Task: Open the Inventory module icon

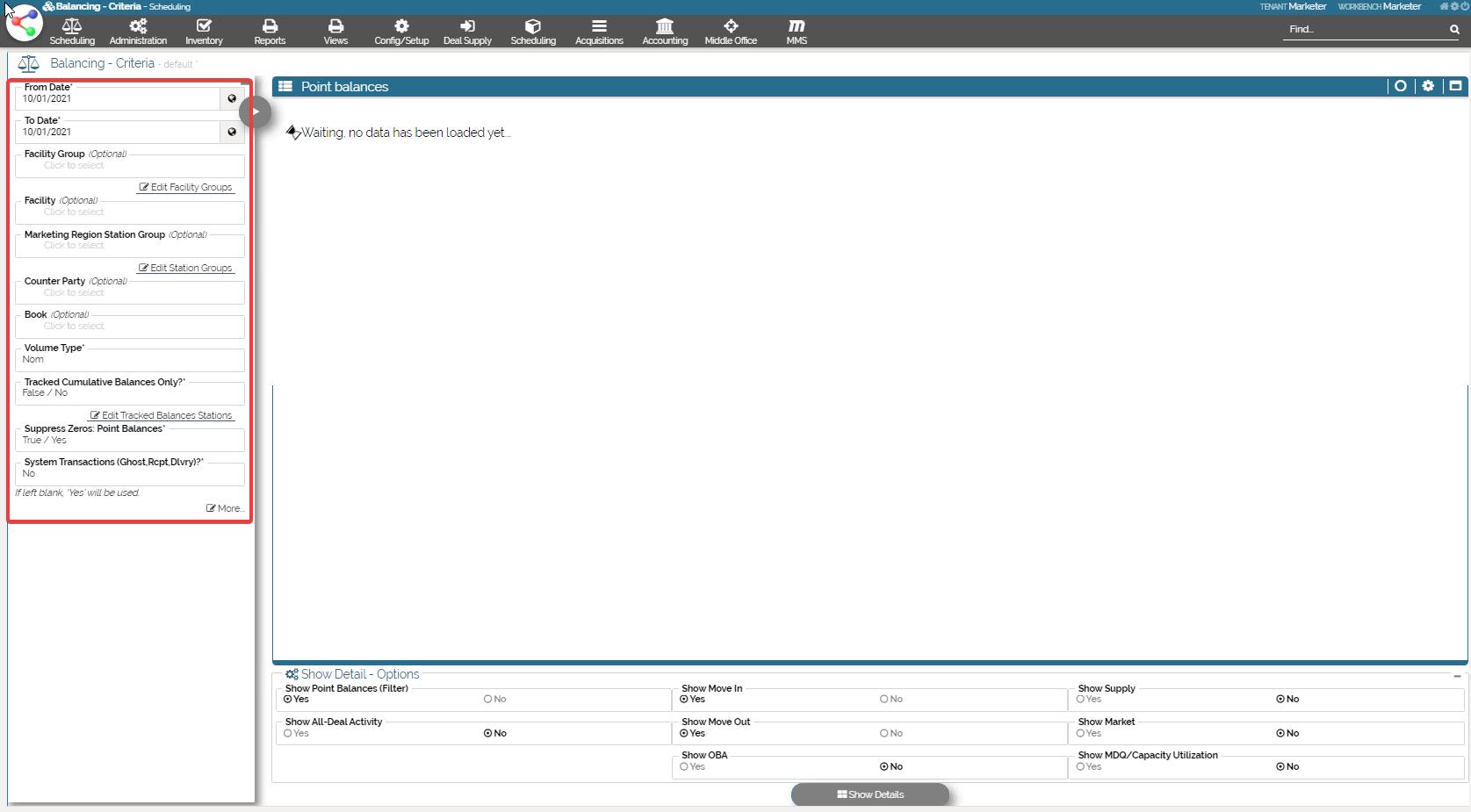Action: pyautogui.click(x=204, y=32)
